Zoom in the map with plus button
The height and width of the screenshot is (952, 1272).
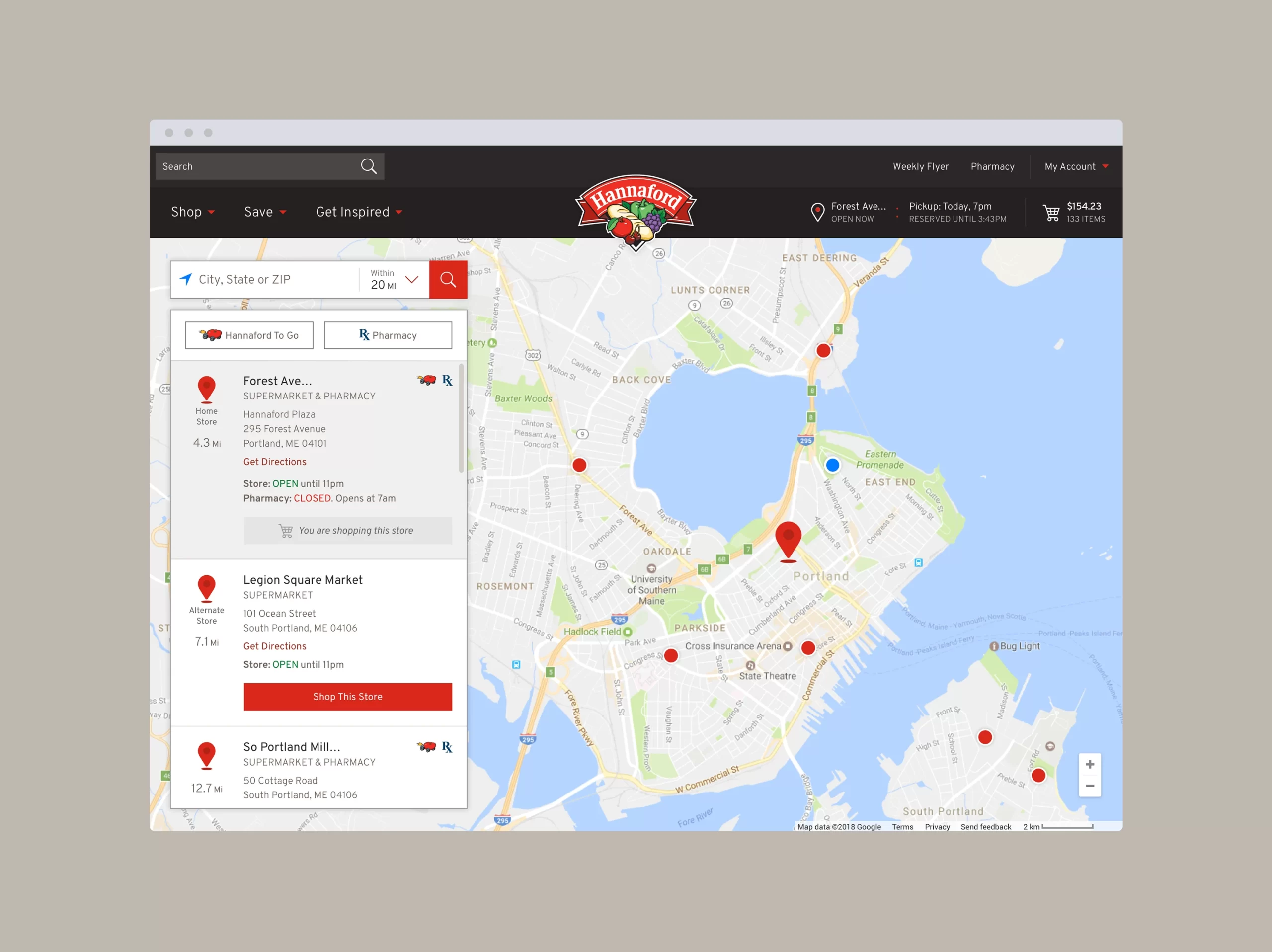pos(1090,764)
